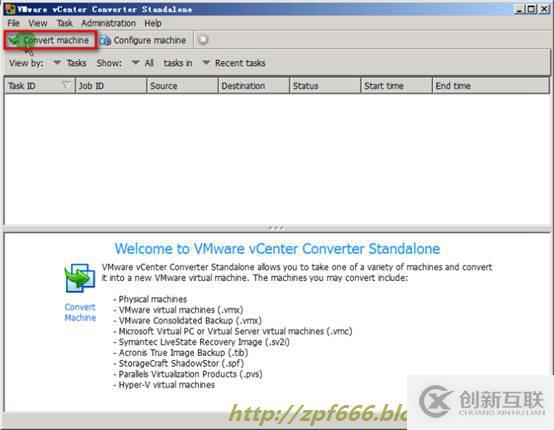Screen dimensions: 554x430
Task: Sort by the Status column header
Action: [325, 86]
